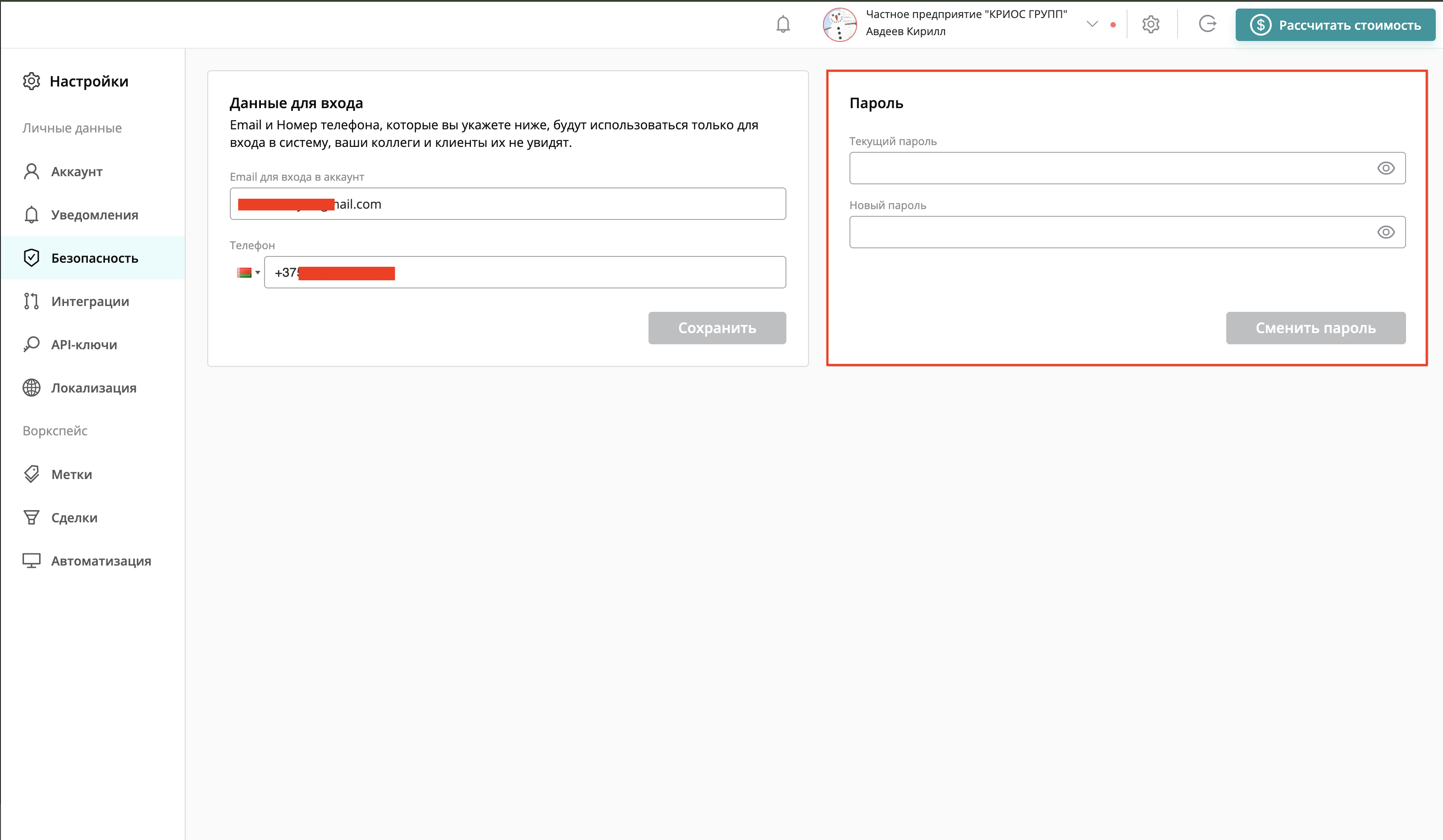Open the Метки tag section
Viewport: 1443px width, 840px height.
pyautogui.click(x=72, y=474)
